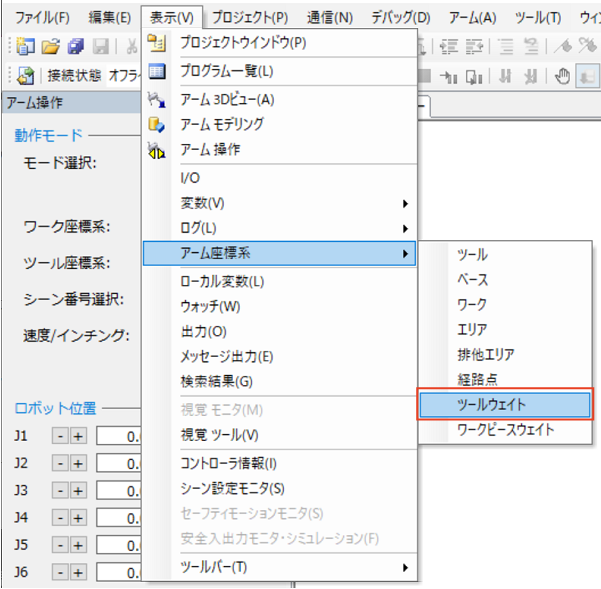Viewport: 601px width, 589px height.
Task: Select ツールウェイト in the submenu
Action: (505, 405)
